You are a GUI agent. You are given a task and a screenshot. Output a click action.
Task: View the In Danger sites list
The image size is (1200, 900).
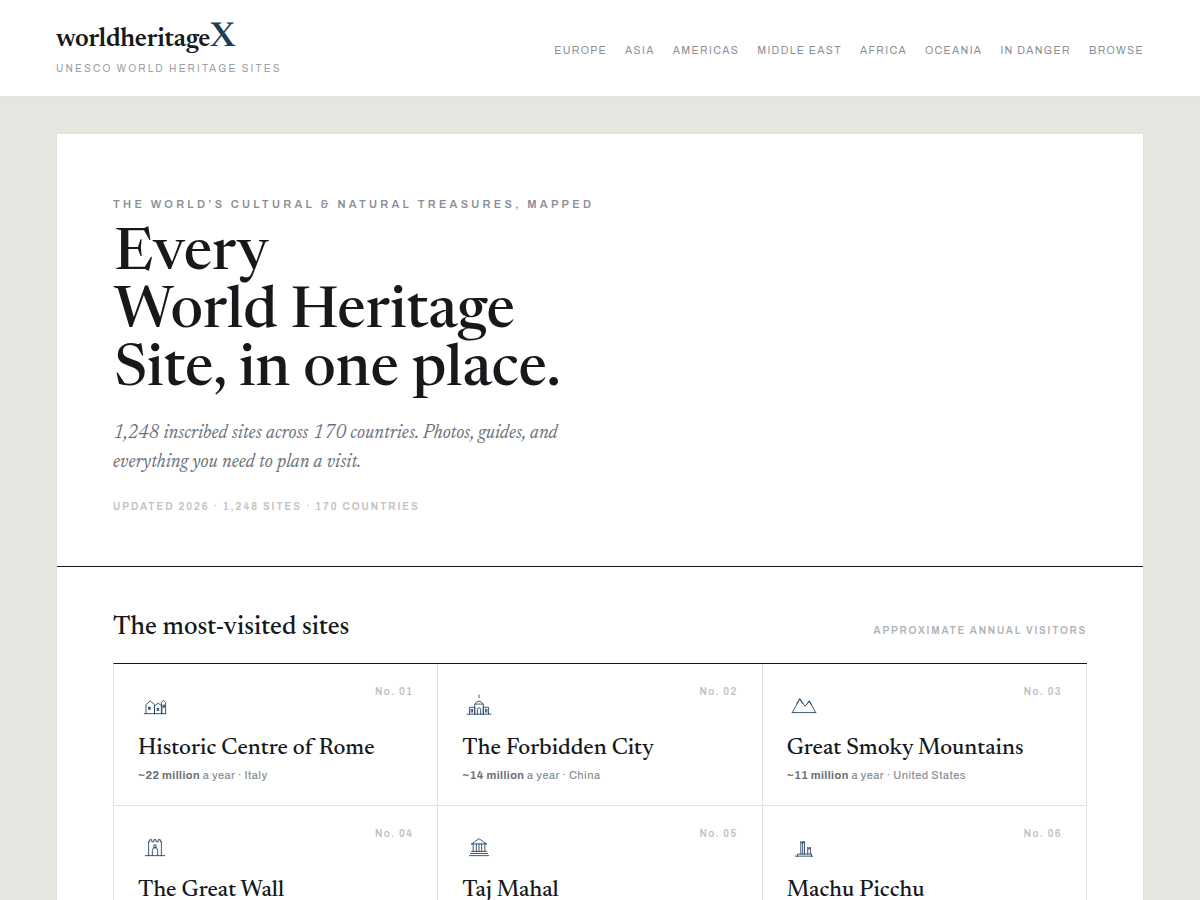coord(1035,50)
